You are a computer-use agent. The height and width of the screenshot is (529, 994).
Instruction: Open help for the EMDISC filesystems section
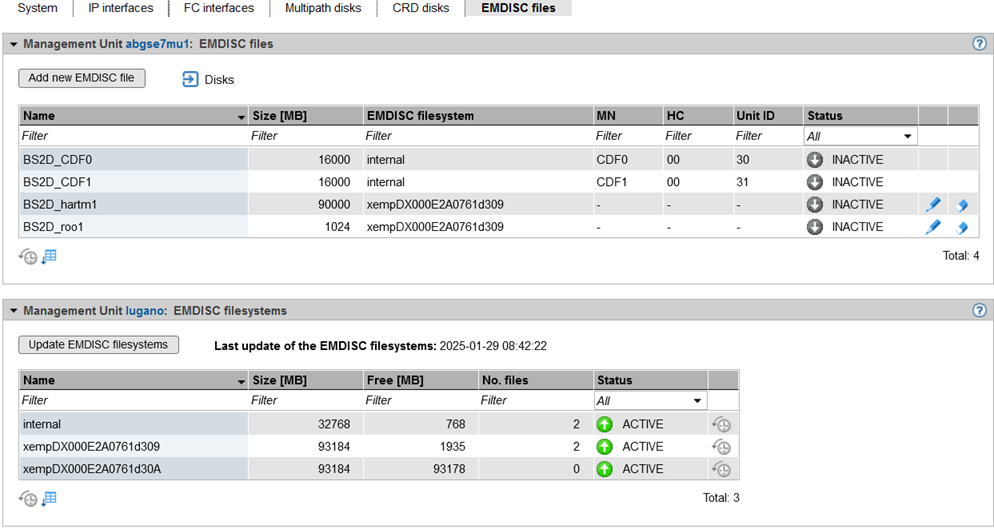click(979, 311)
